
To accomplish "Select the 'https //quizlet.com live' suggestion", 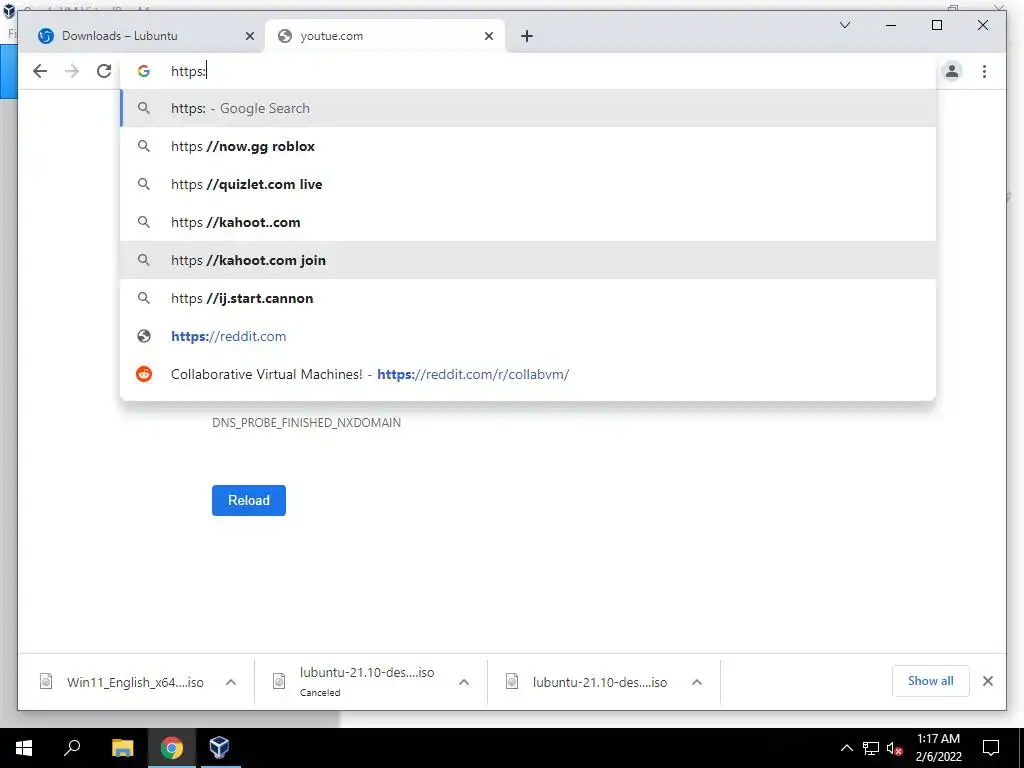I will pyautogui.click(x=528, y=184).
